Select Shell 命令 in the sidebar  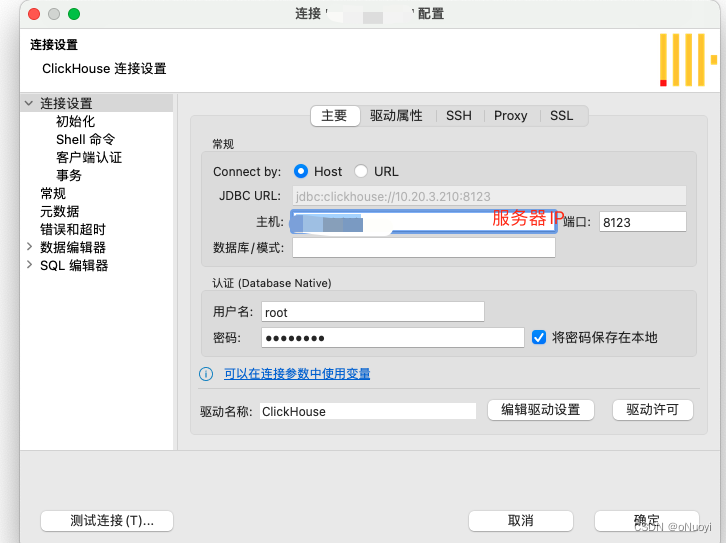85,140
